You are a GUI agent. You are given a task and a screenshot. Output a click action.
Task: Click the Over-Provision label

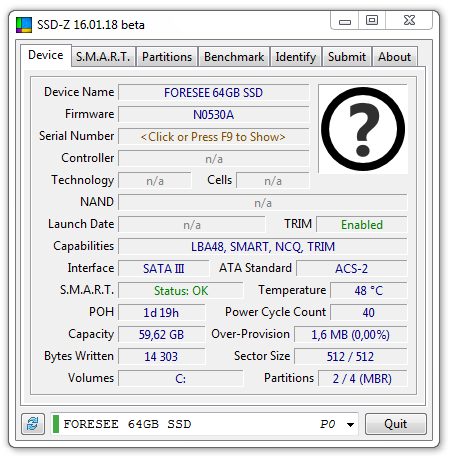[250, 334]
